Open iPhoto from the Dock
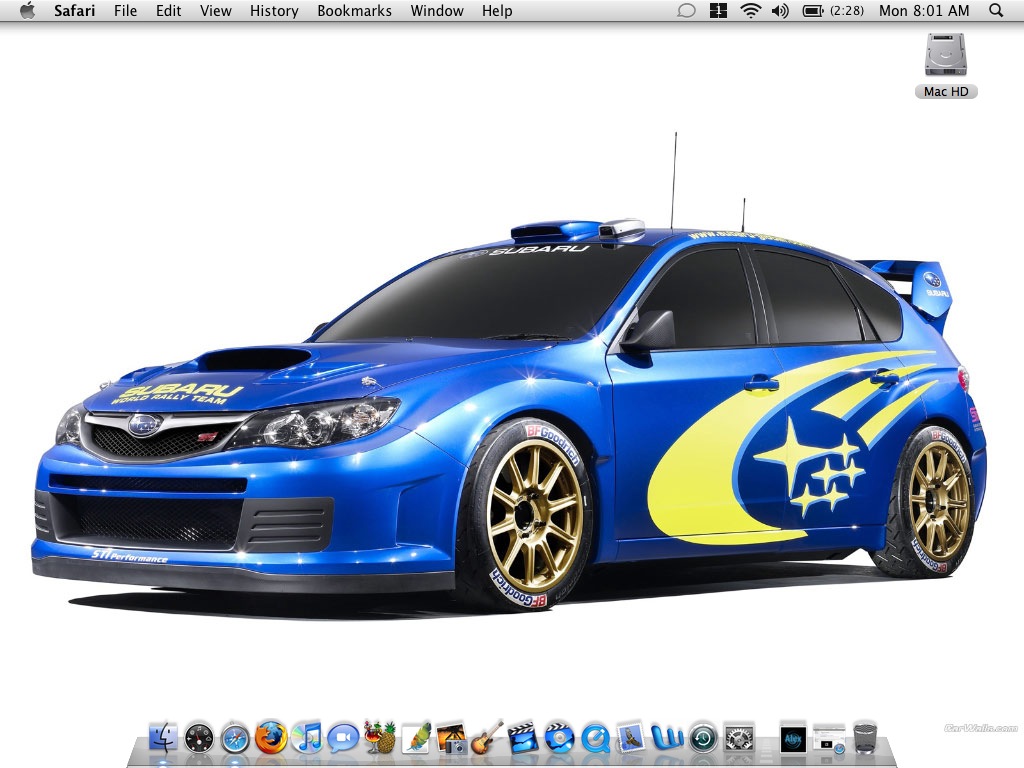The width and height of the screenshot is (1024, 768). pos(452,738)
